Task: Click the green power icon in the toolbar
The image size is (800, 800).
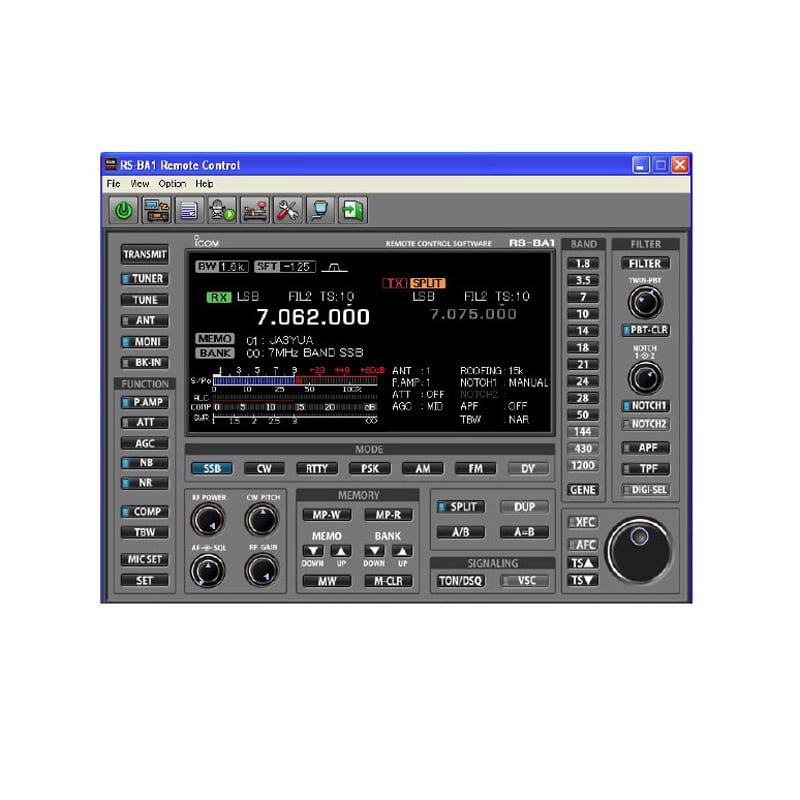Action: [x=123, y=210]
